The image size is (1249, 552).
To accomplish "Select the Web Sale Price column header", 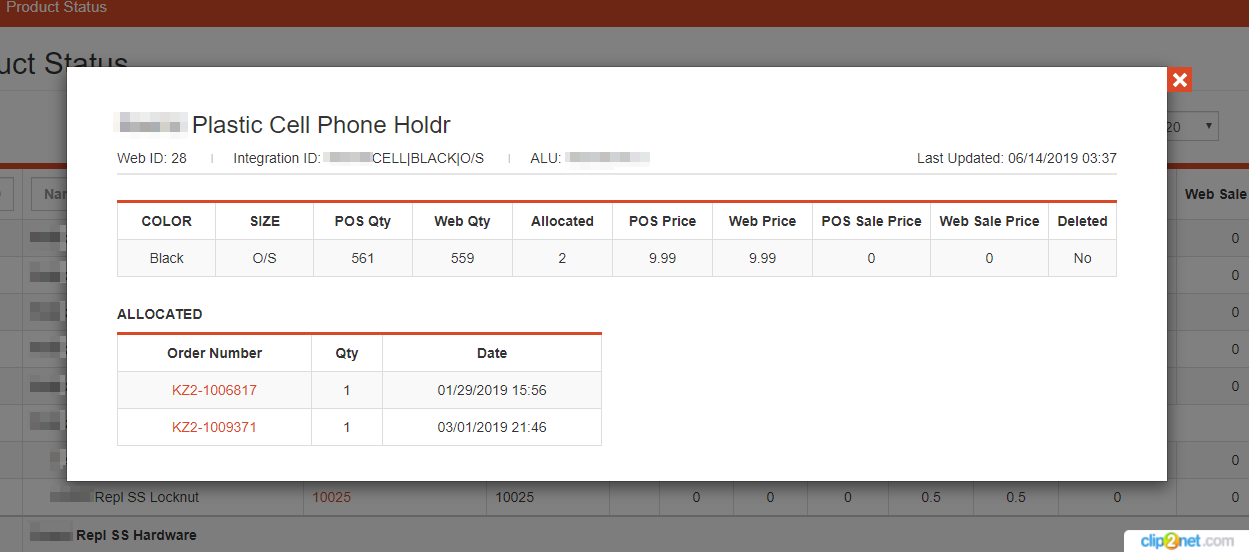I will (x=989, y=221).
